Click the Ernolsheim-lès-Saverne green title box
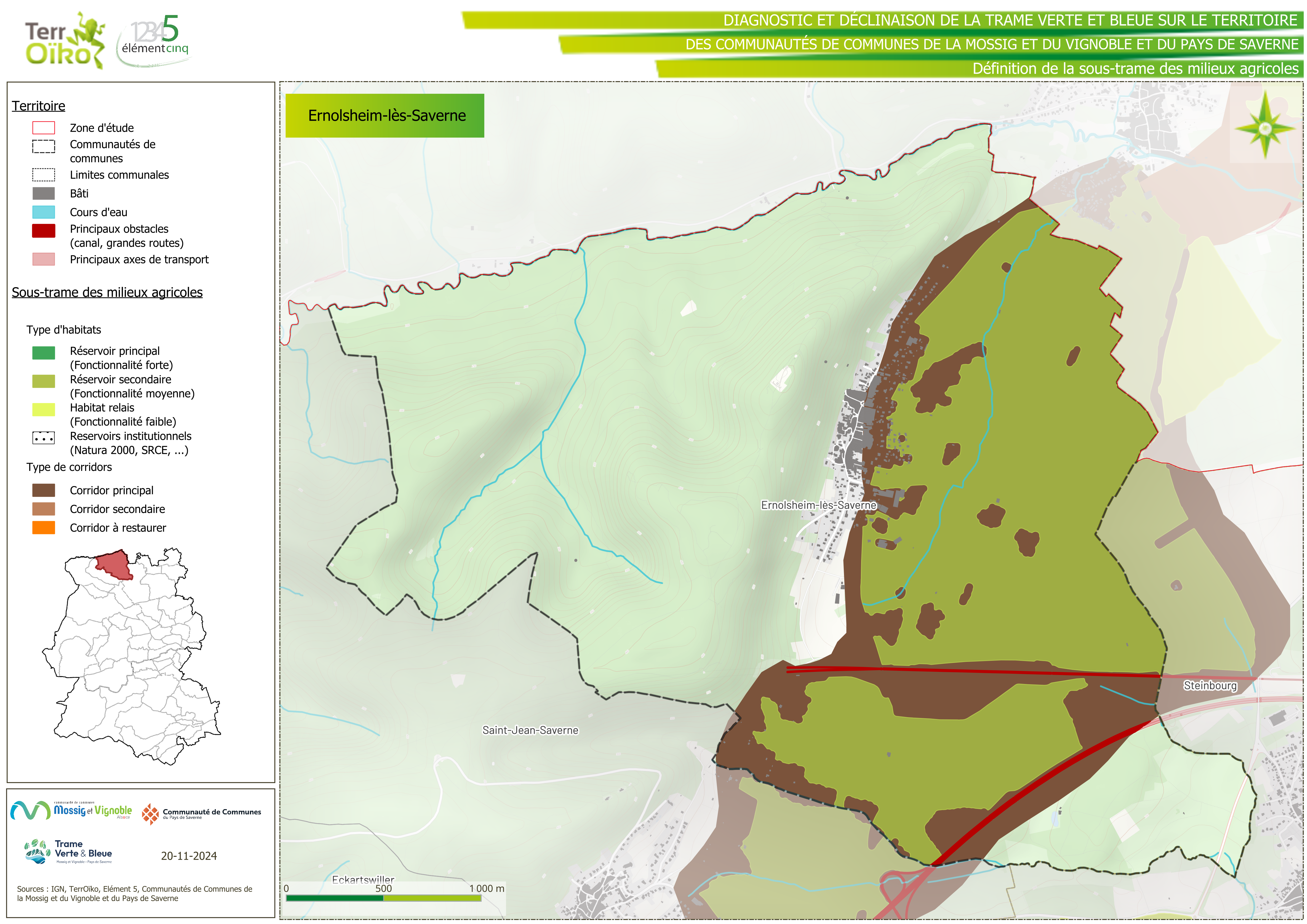Screen dimensions: 1307x924 pyautogui.click(x=385, y=116)
